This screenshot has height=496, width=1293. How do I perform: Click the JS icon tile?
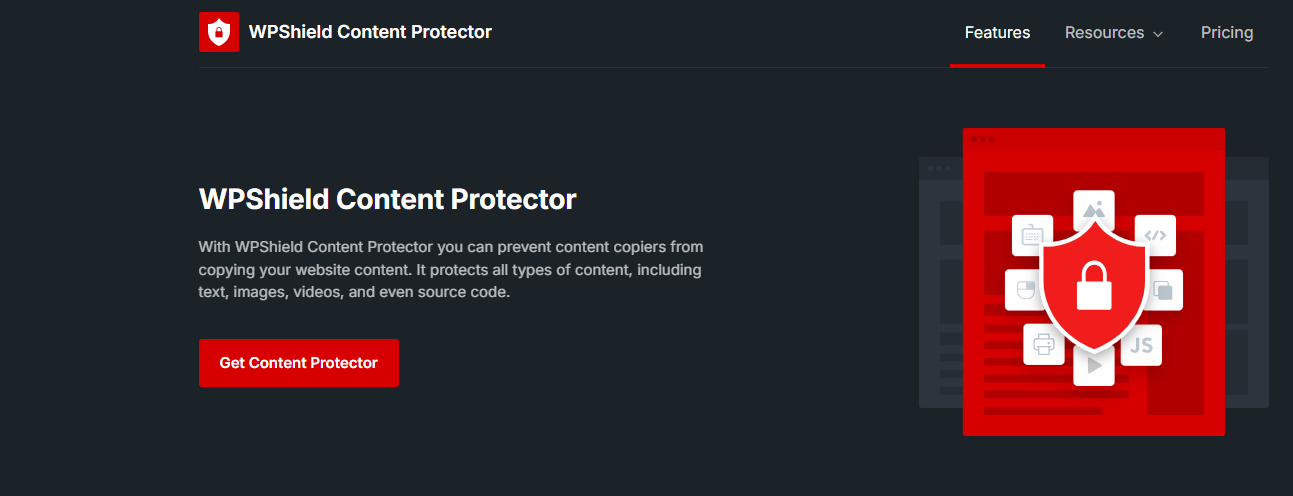(1141, 345)
